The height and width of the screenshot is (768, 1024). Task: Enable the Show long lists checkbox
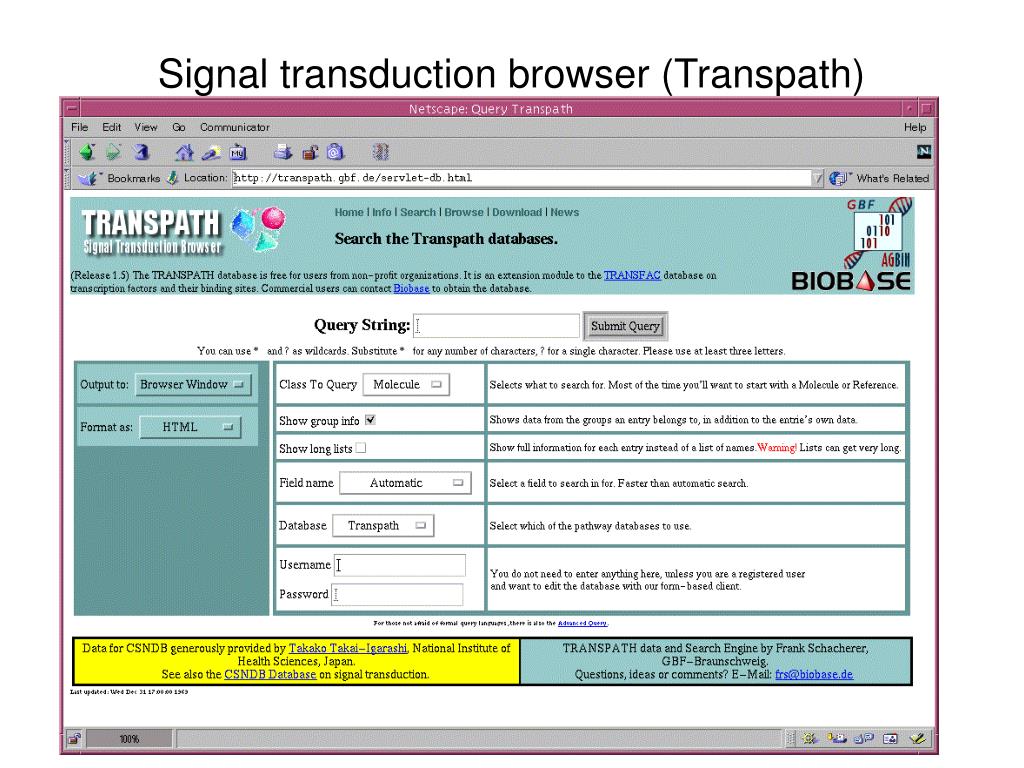(360, 448)
